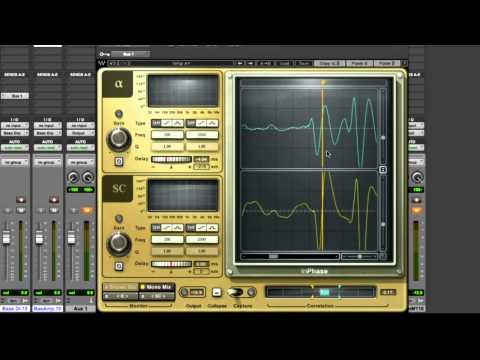
Task: Open automation mode dropdown on second track
Action: tap(48, 147)
